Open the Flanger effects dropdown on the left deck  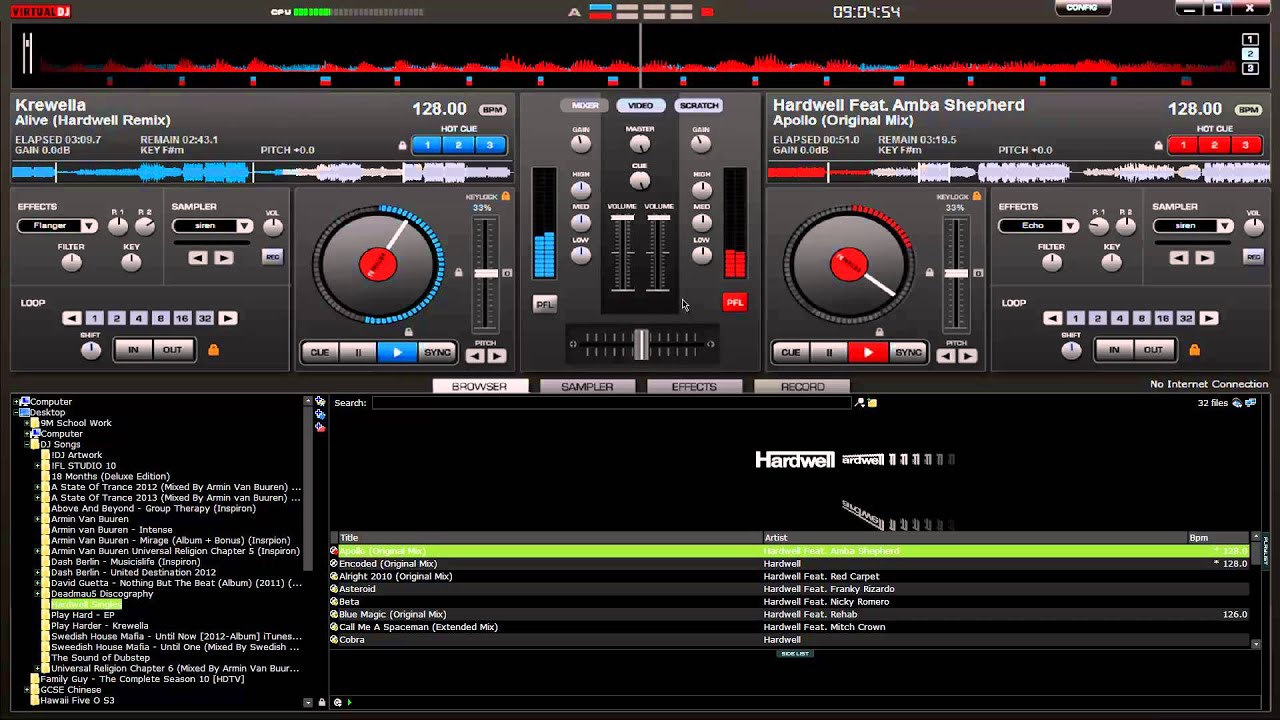pos(88,226)
